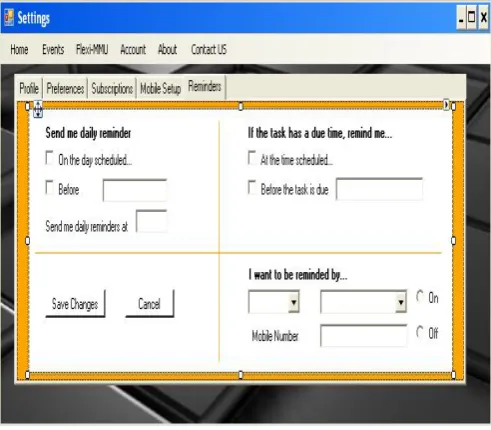Switch to the Mobile Setup tab
491x430 pixels.
(x=160, y=89)
